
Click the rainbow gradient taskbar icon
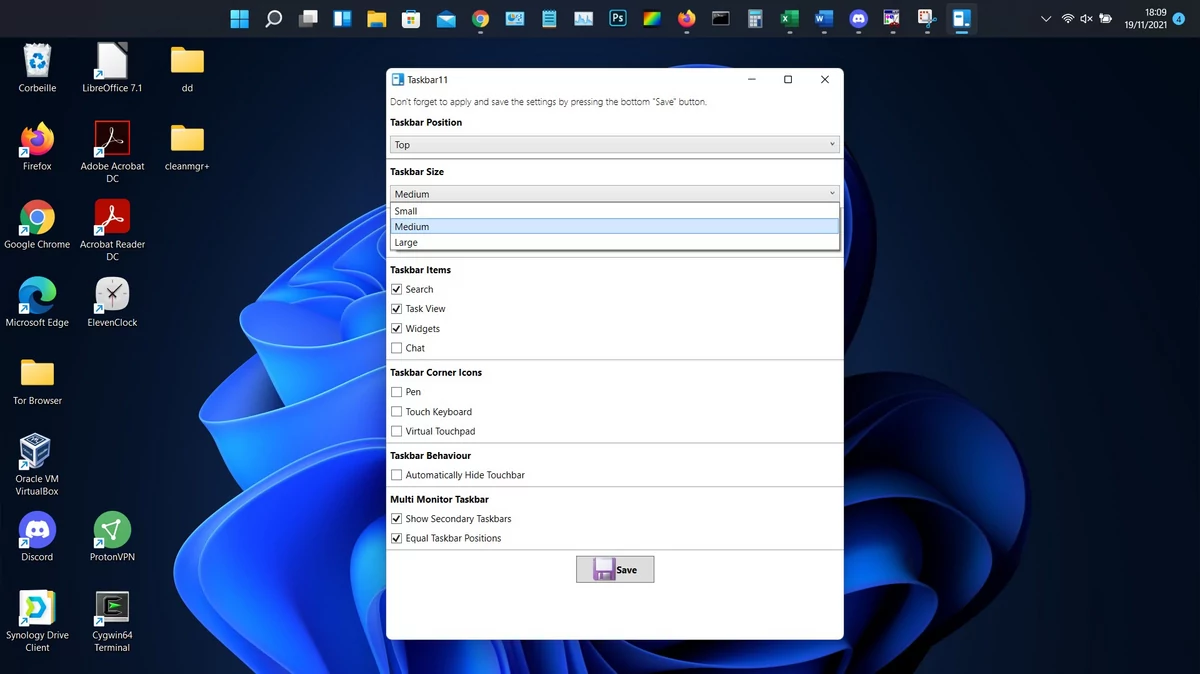pos(652,18)
